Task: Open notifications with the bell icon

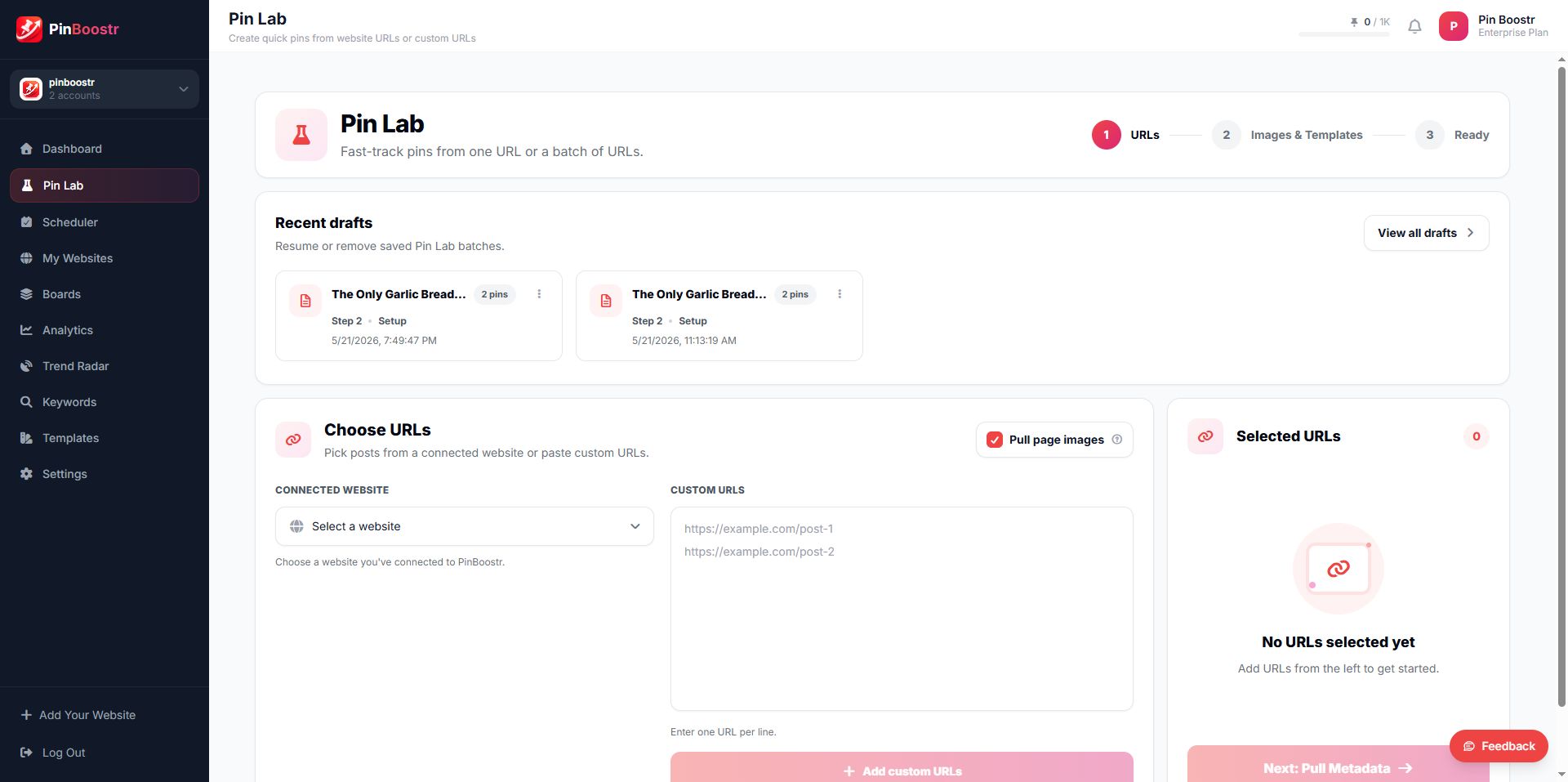Action: [1414, 26]
